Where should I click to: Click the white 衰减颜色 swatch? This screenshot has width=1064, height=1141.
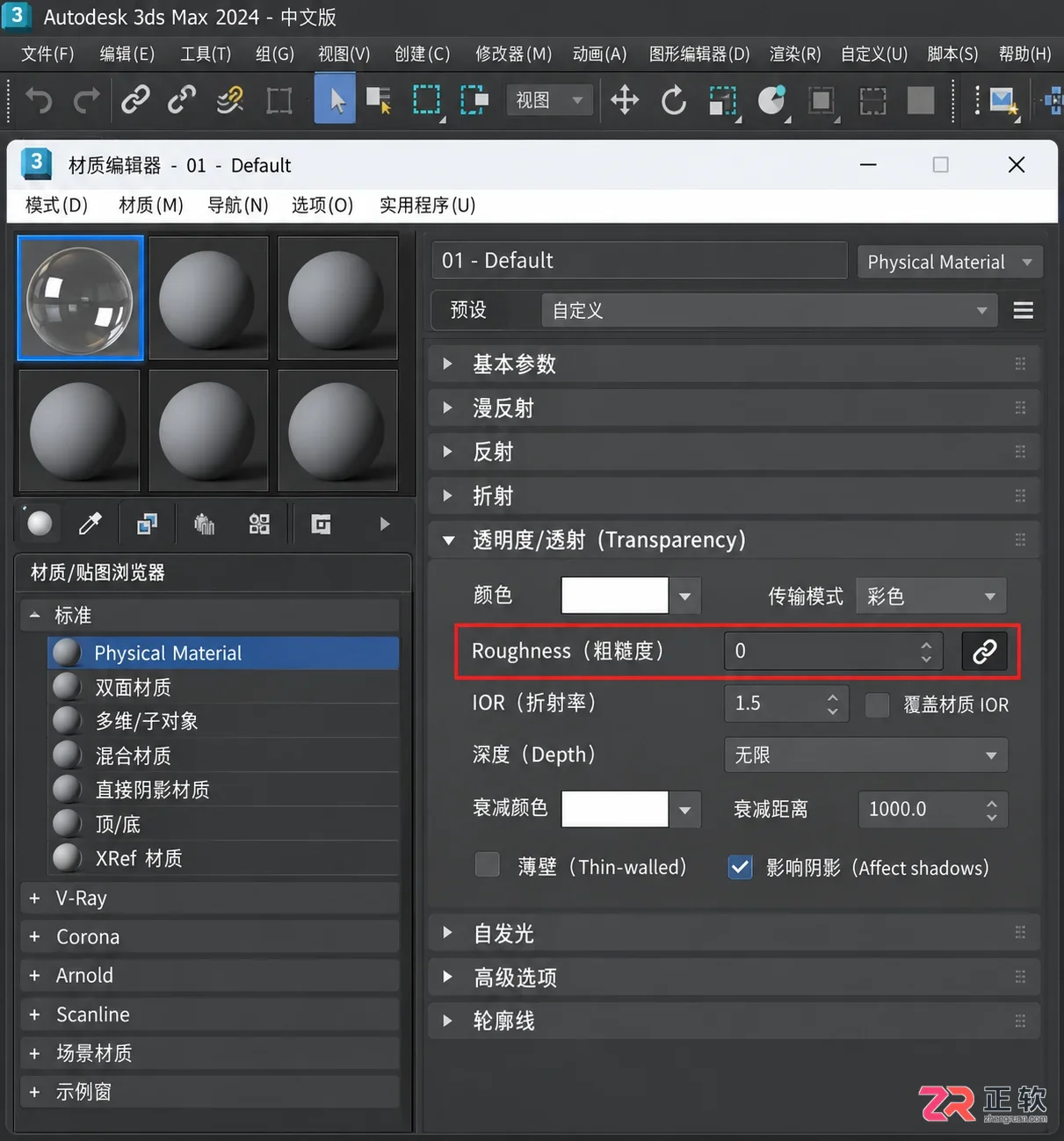tap(615, 809)
